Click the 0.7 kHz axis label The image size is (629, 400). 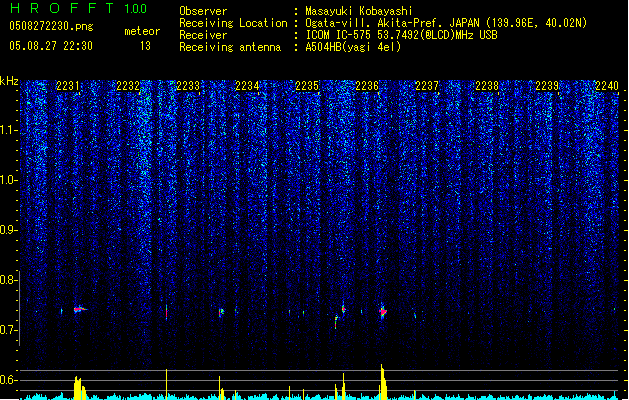(x=9, y=330)
